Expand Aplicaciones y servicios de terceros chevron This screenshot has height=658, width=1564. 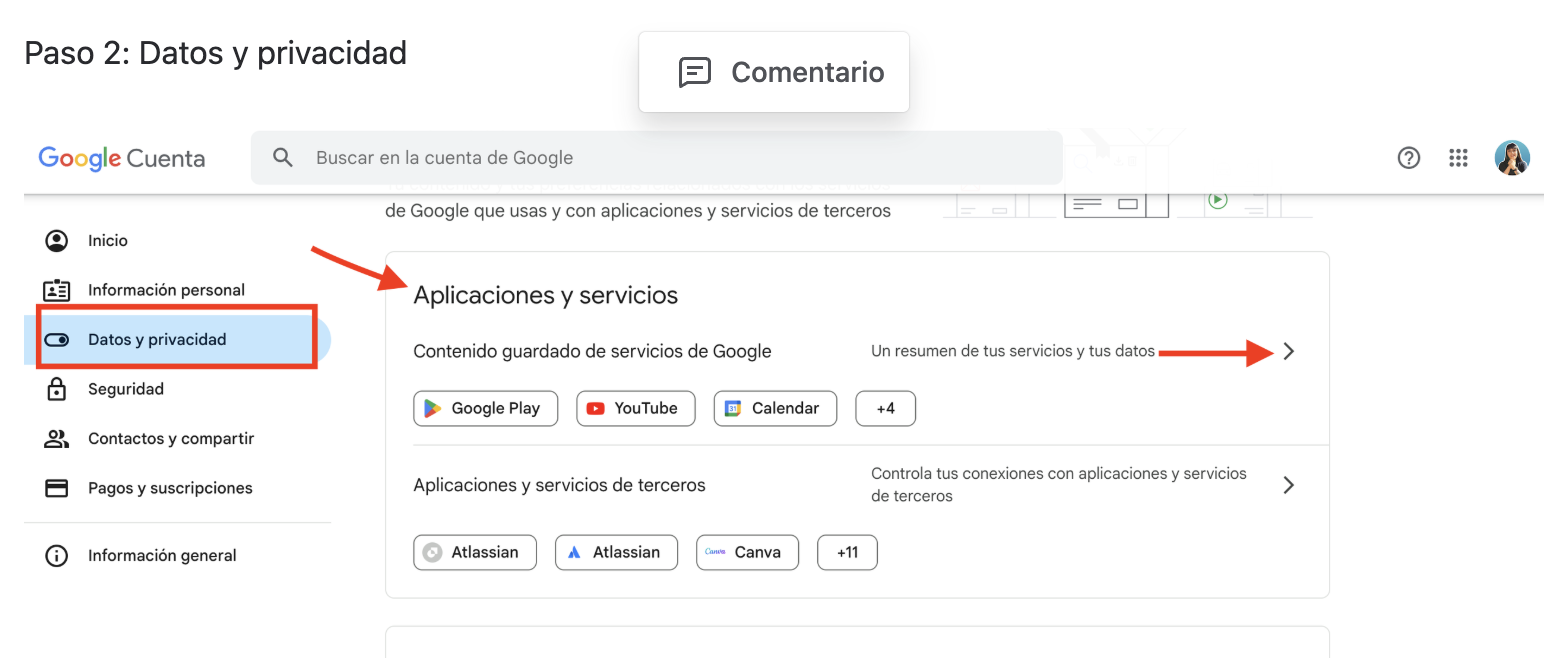[1289, 485]
